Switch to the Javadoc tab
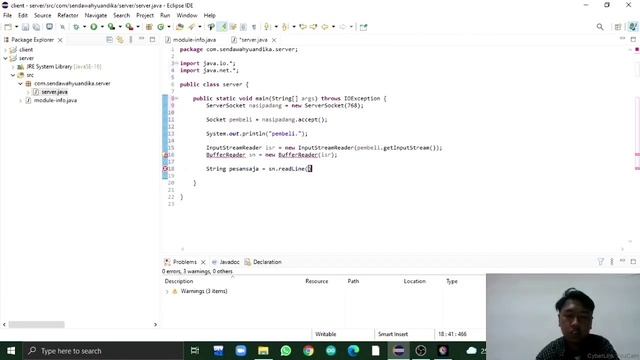 coord(226,262)
